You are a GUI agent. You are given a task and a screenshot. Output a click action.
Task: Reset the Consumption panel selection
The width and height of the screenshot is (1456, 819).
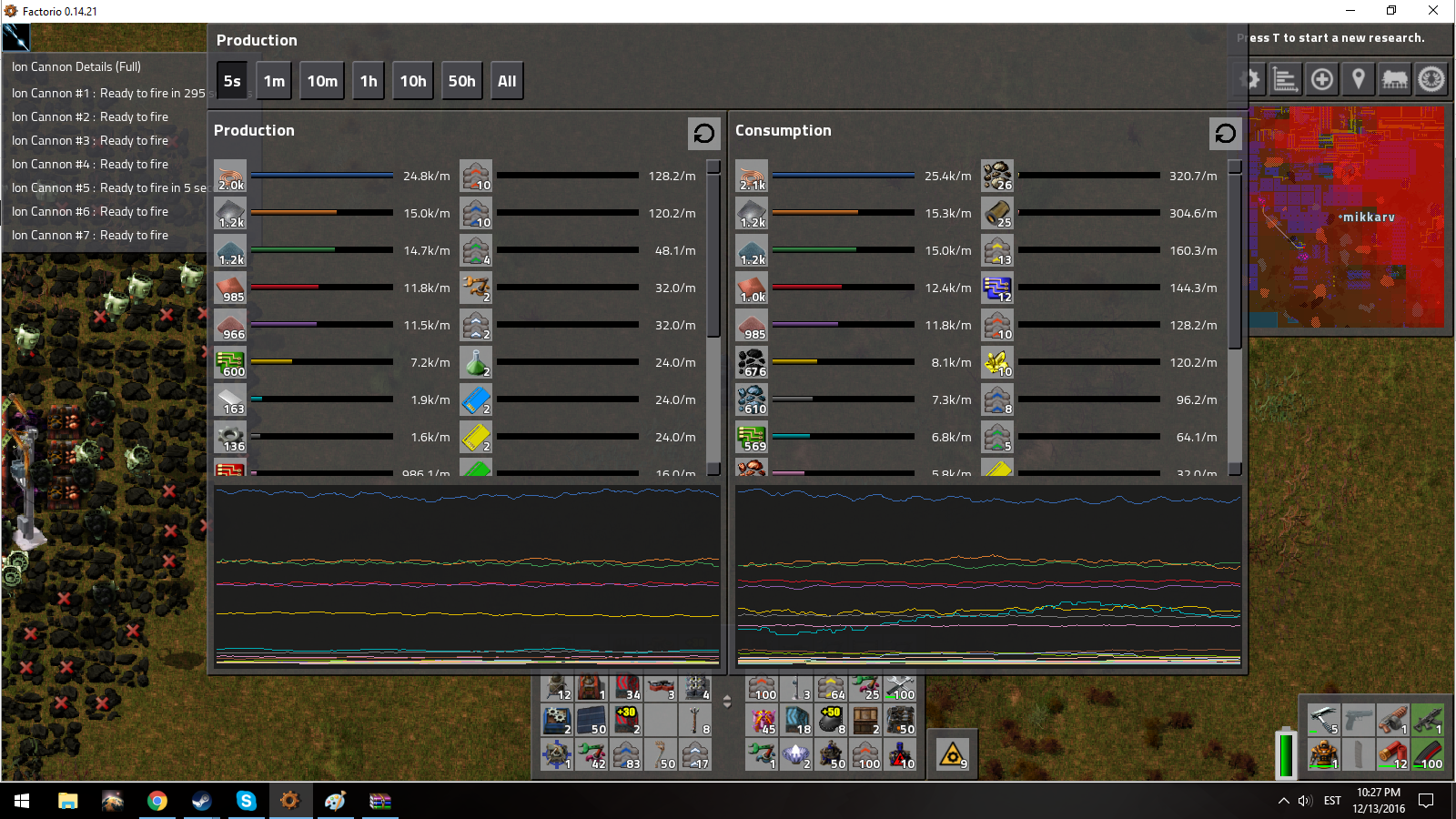click(1226, 134)
